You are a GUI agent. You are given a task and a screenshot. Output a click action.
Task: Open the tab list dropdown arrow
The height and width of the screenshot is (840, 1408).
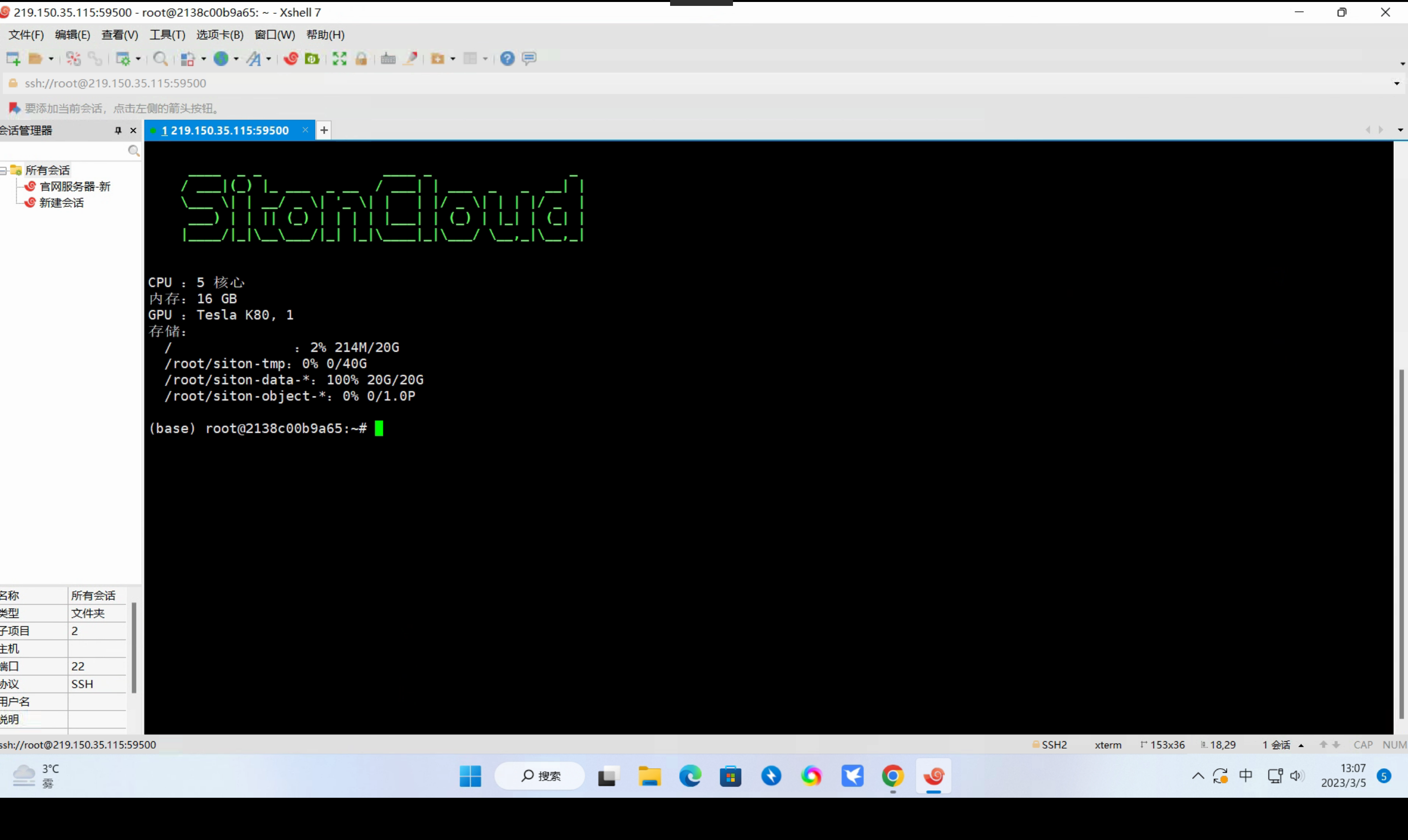(x=1400, y=130)
